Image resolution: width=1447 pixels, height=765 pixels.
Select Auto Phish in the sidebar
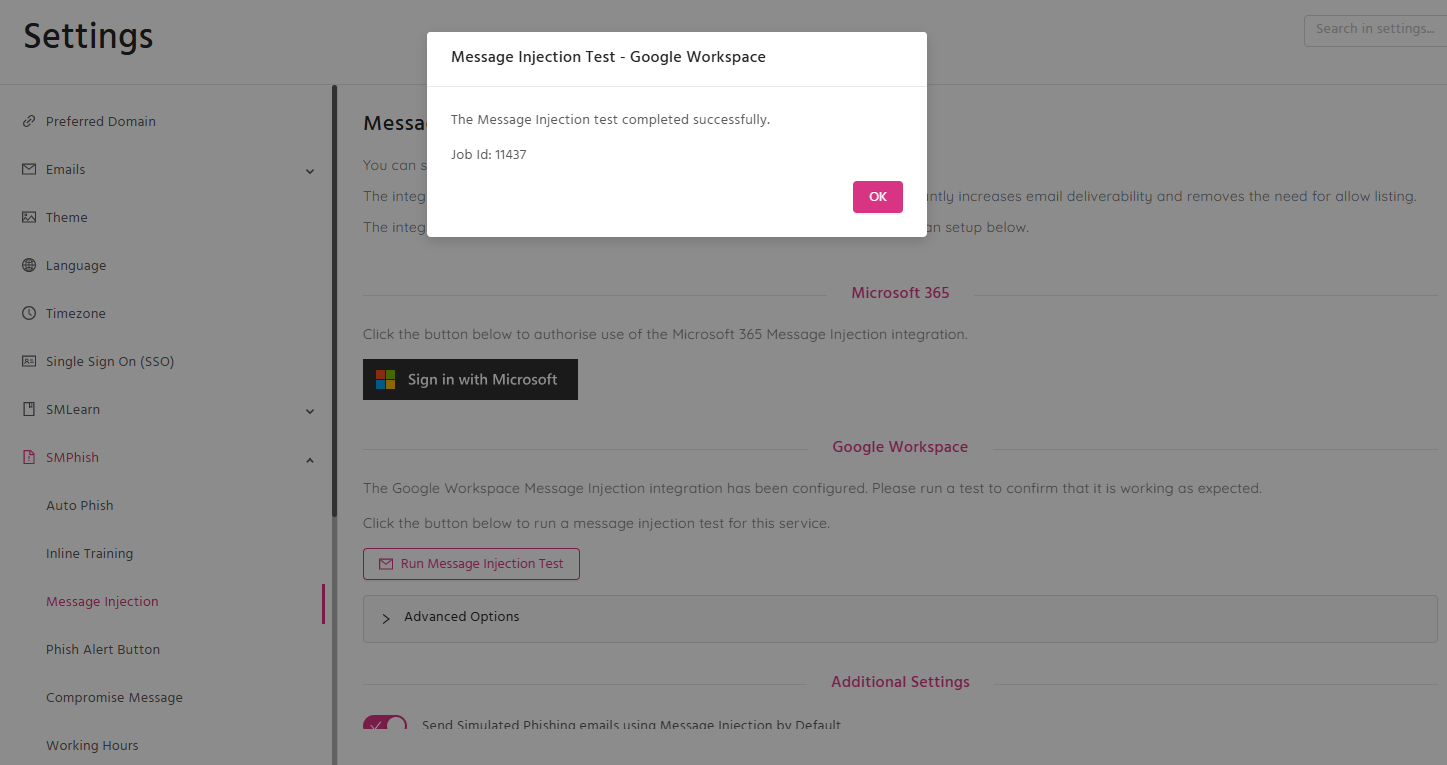[x=80, y=505]
